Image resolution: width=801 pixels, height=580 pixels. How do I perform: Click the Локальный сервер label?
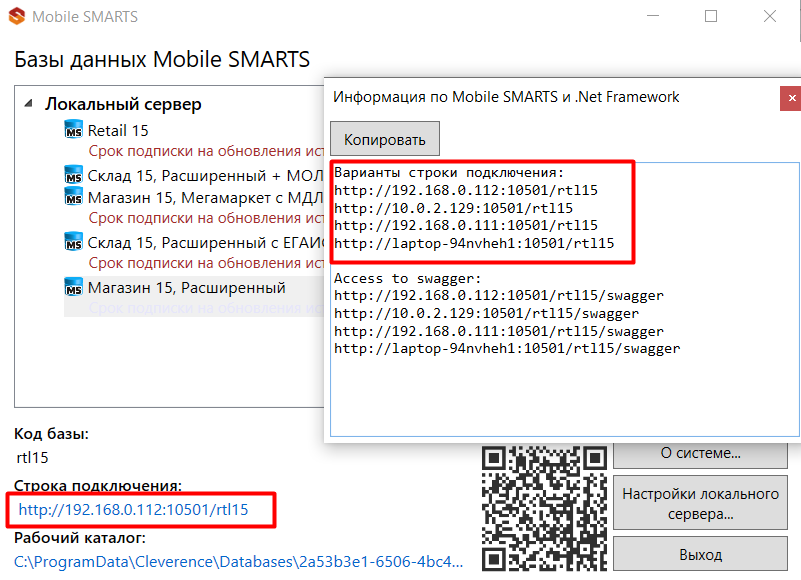click(123, 104)
